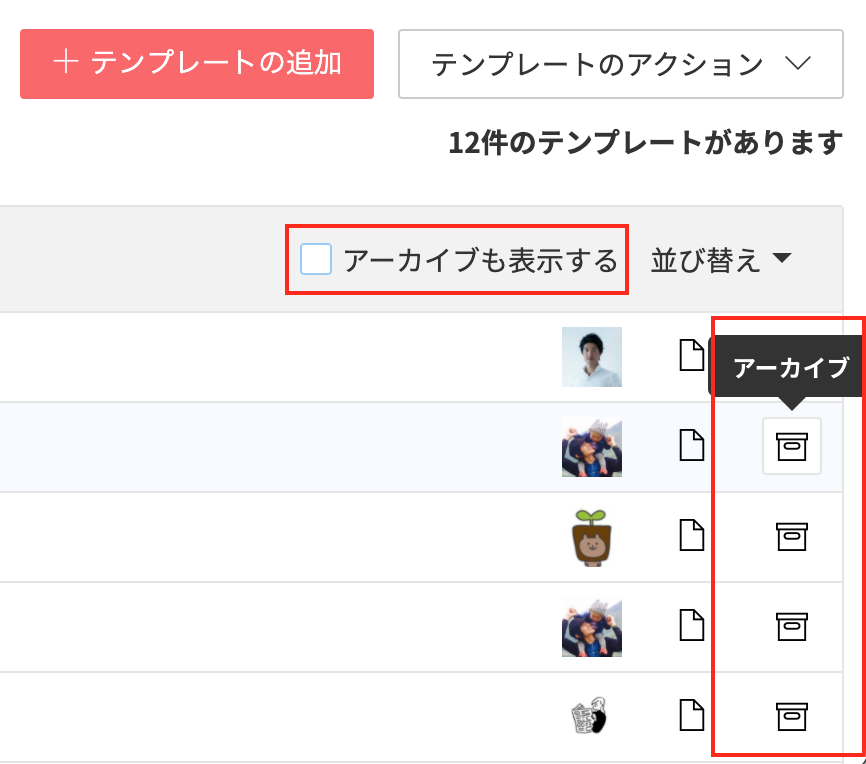866x764 pixels.
Task: Click アーカイブも表示する label text
Action: point(480,261)
